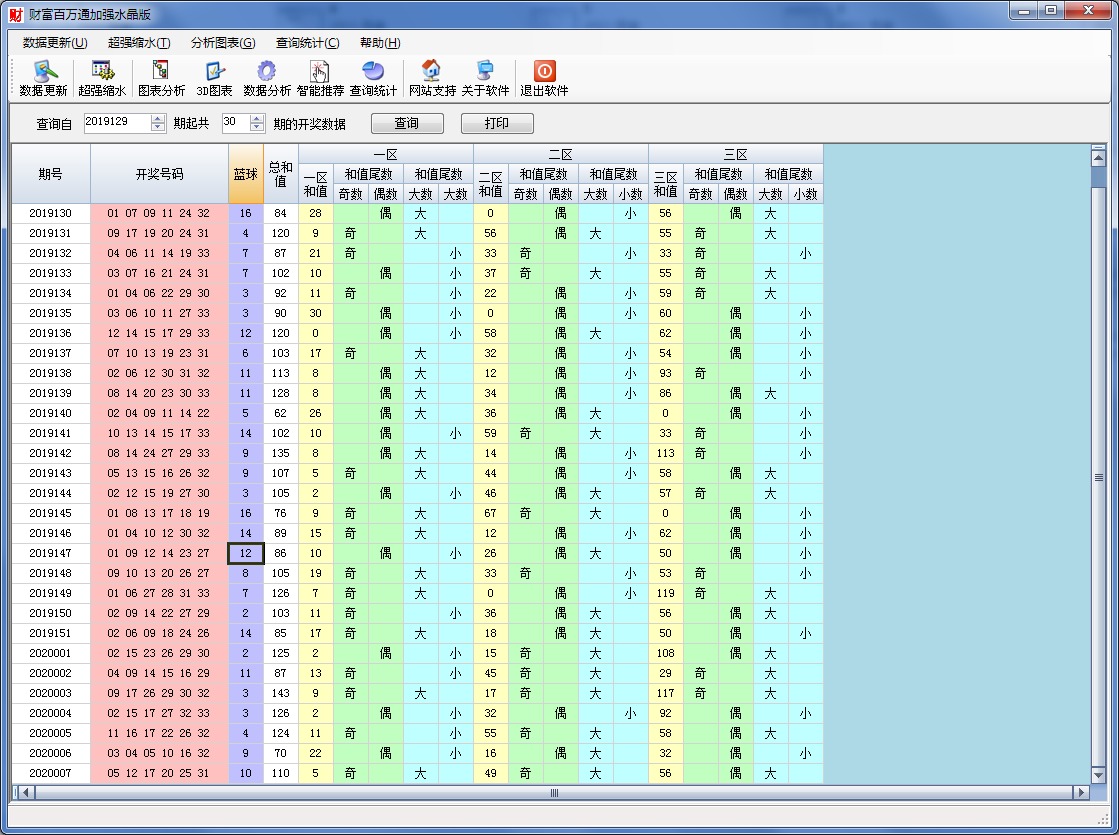Open 智能推荐 in the toolbar
The height and width of the screenshot is (835, 1119).
click(320, 78)
